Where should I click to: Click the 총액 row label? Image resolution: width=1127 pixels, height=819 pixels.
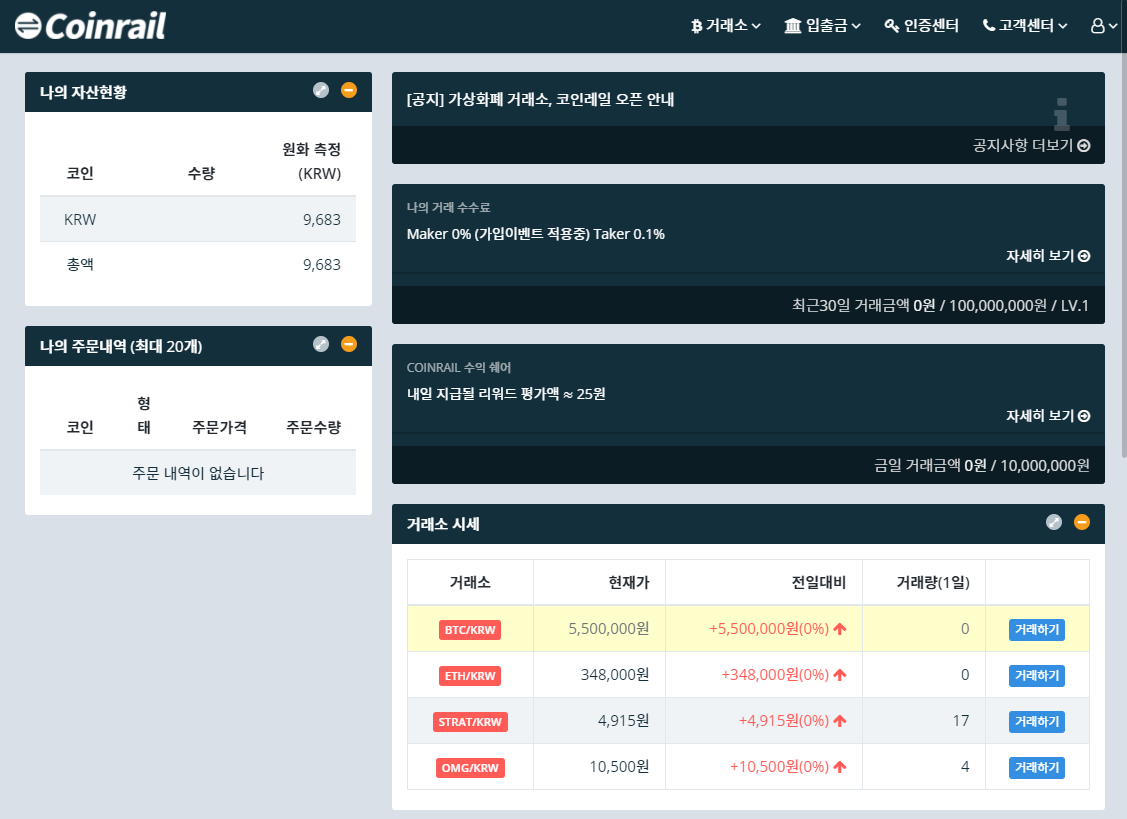pos(80,265)
